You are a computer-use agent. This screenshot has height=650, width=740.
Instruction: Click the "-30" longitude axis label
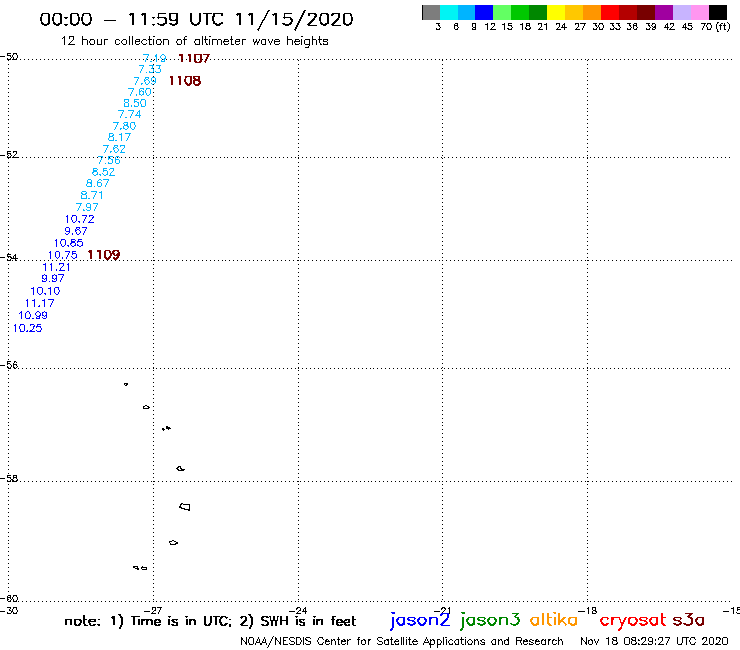point(9,611)
